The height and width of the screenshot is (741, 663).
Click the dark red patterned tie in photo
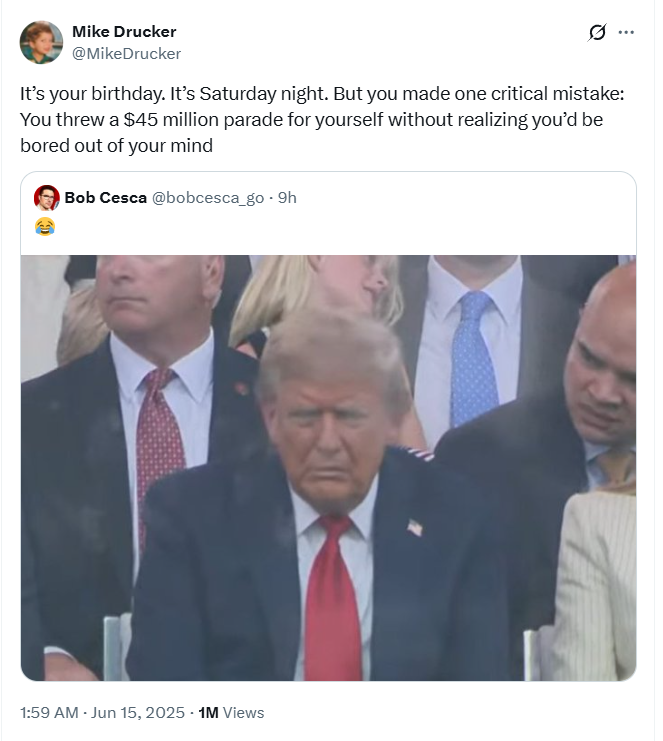tap(157, 440)
